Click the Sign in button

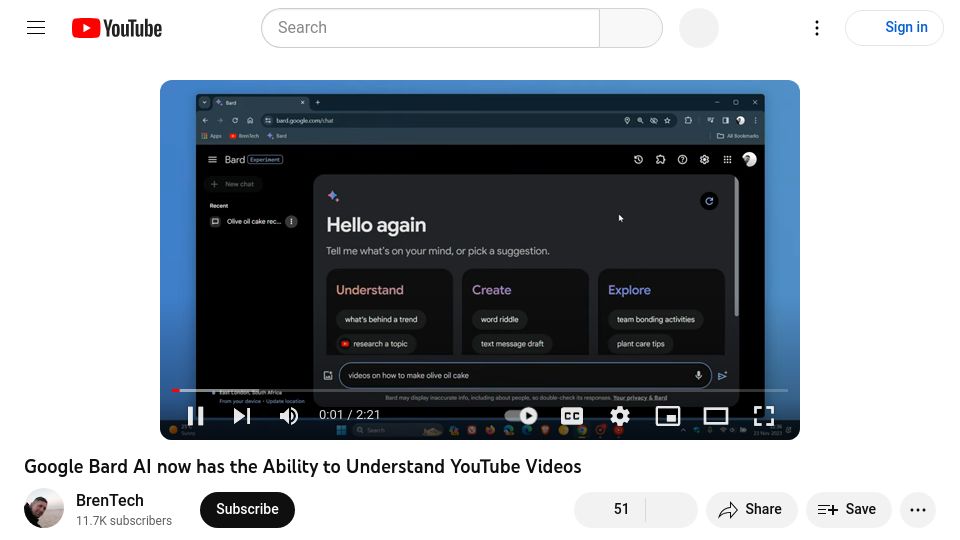(x=894, y=28)
